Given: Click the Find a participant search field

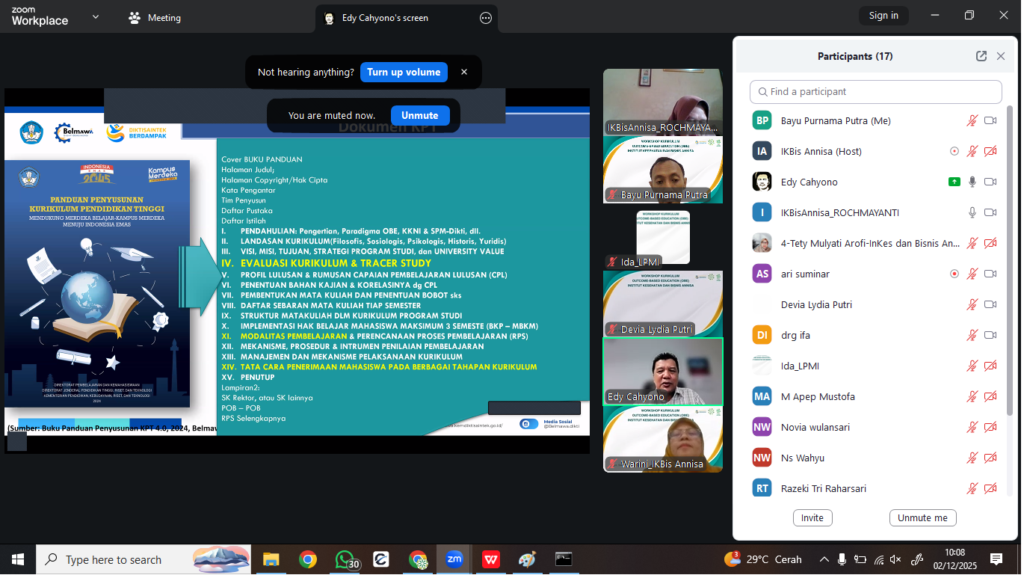Looking at the screenshot, I should [x=876, y=92].
